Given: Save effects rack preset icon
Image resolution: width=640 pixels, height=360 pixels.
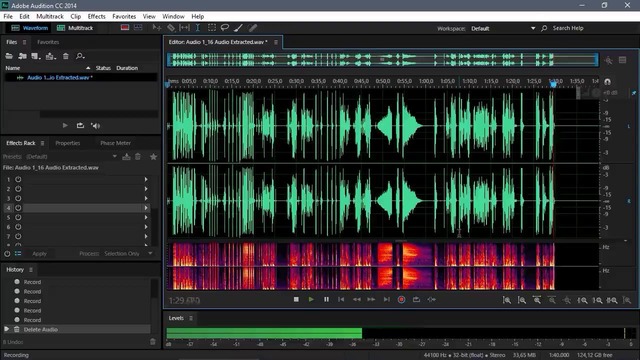Looking at the screenshot, I should click(127, 157).
